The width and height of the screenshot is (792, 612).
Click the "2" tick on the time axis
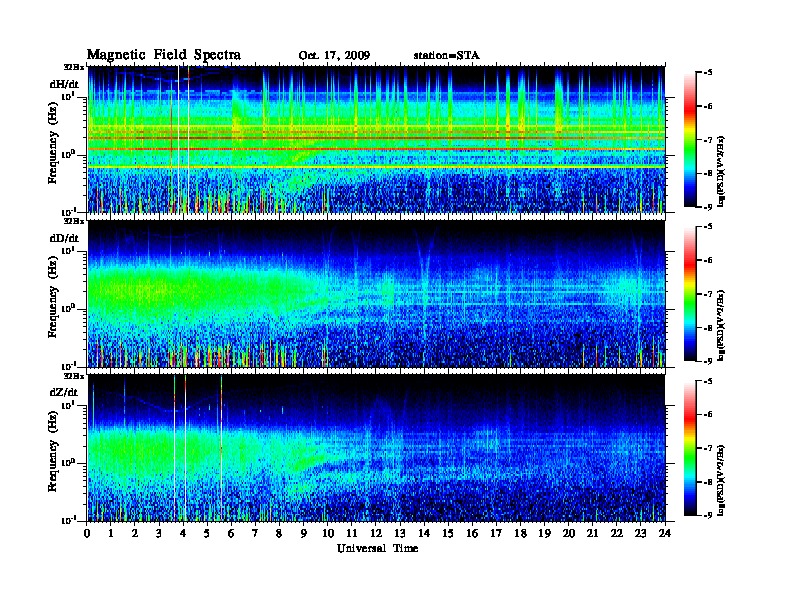coord(135,533)
